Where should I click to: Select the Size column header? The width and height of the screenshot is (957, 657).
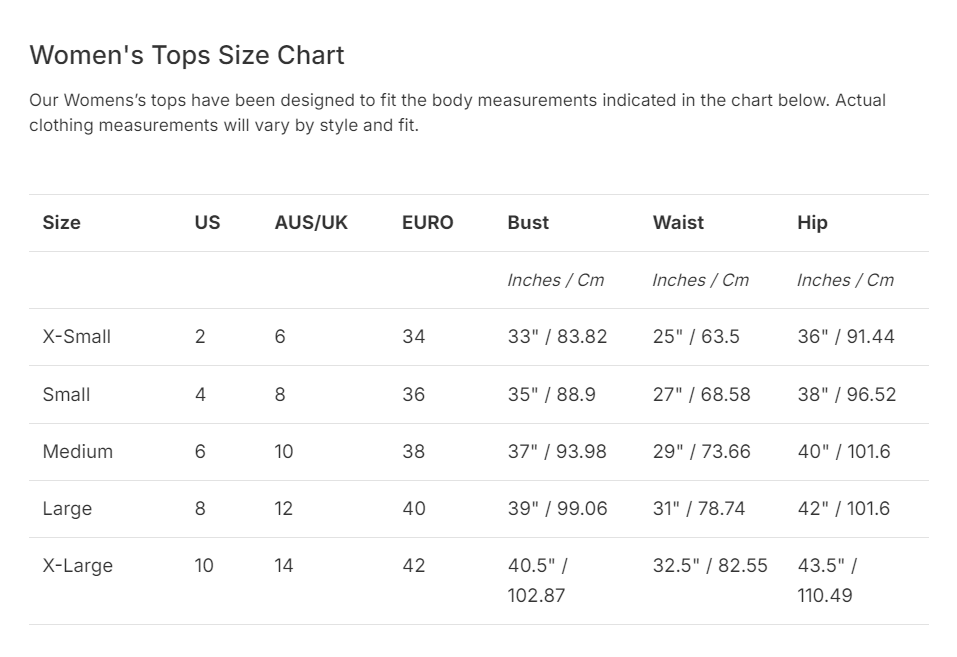pos(62,222)
